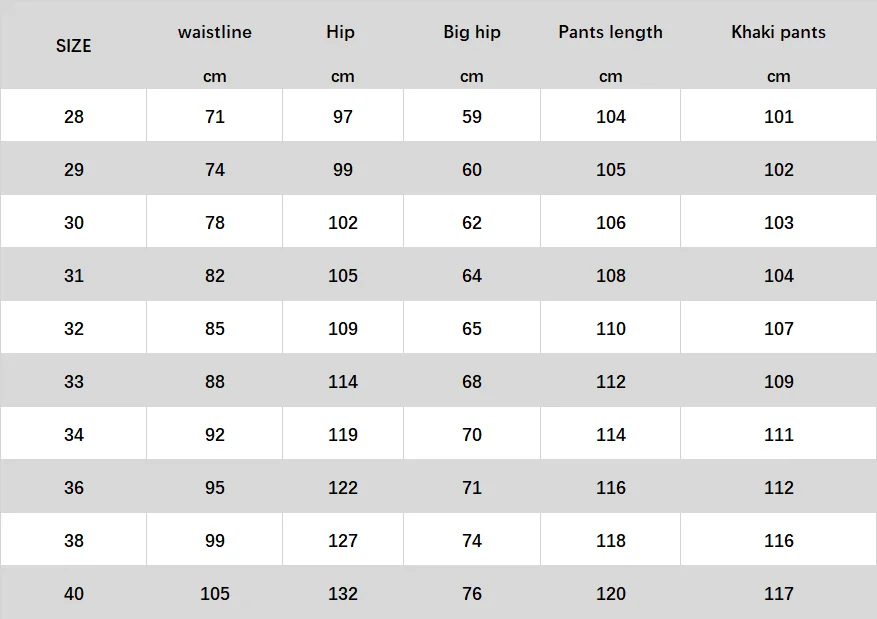Select size 29 row label

click(73, 169)
